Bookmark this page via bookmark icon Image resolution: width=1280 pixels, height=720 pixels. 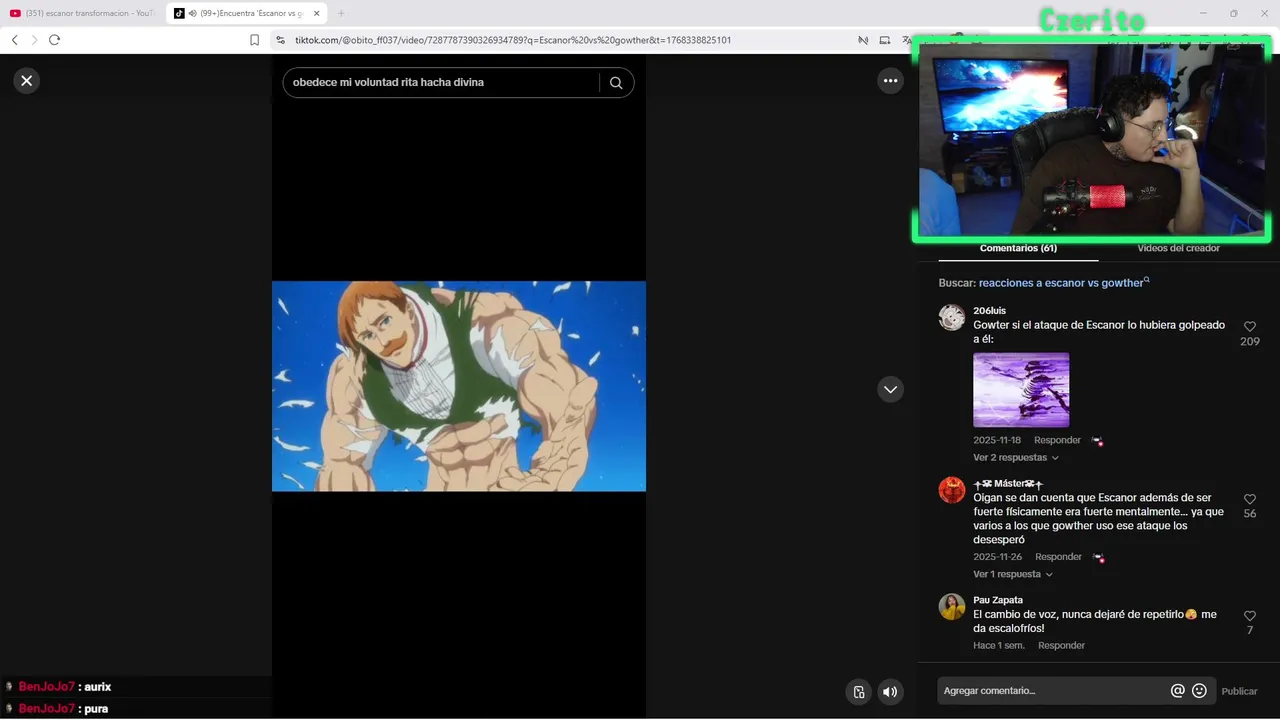pyautogui.click(x=254, y=40)
